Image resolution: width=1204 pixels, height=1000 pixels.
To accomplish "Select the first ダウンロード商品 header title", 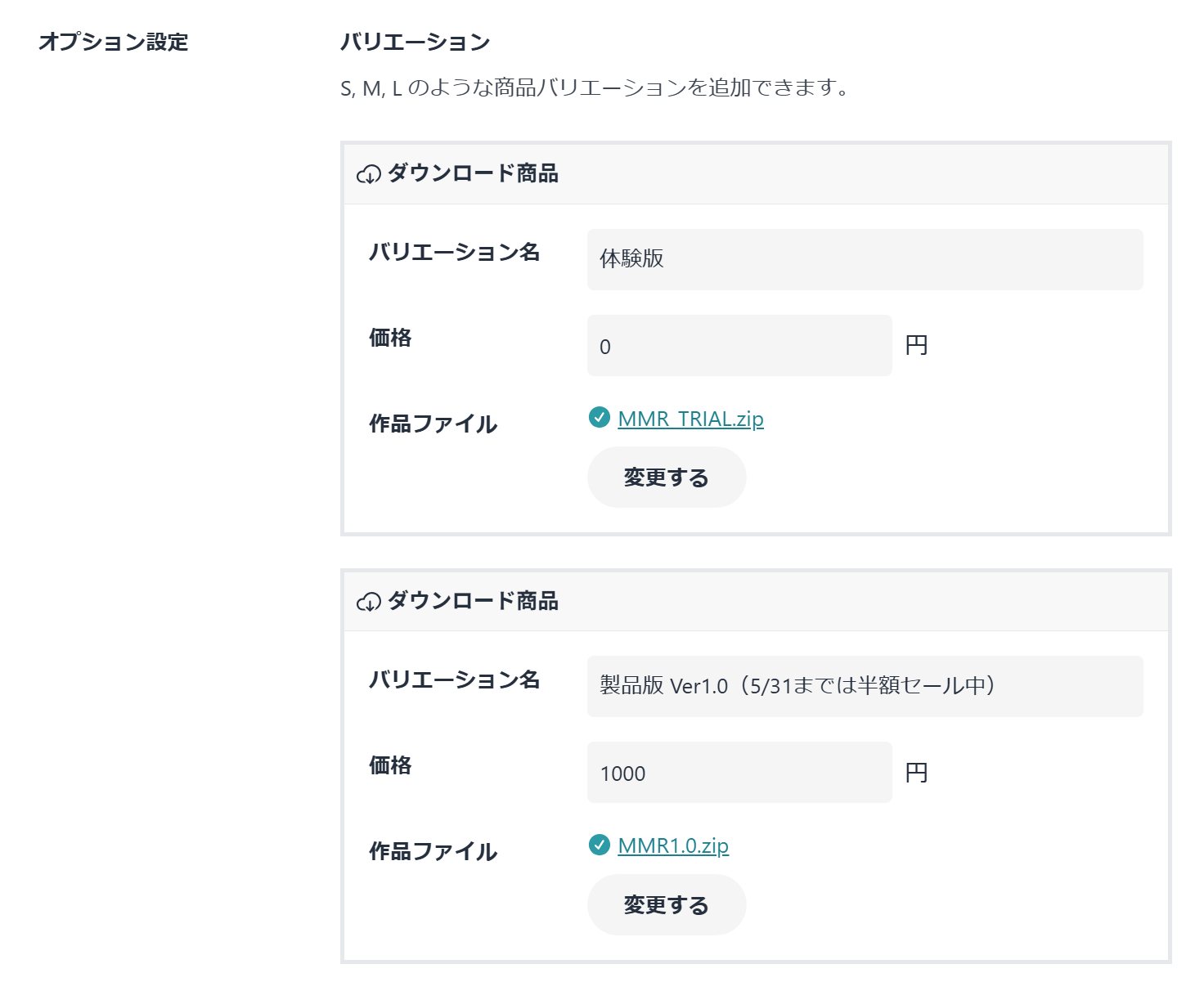I will click(x=473, y=173).
